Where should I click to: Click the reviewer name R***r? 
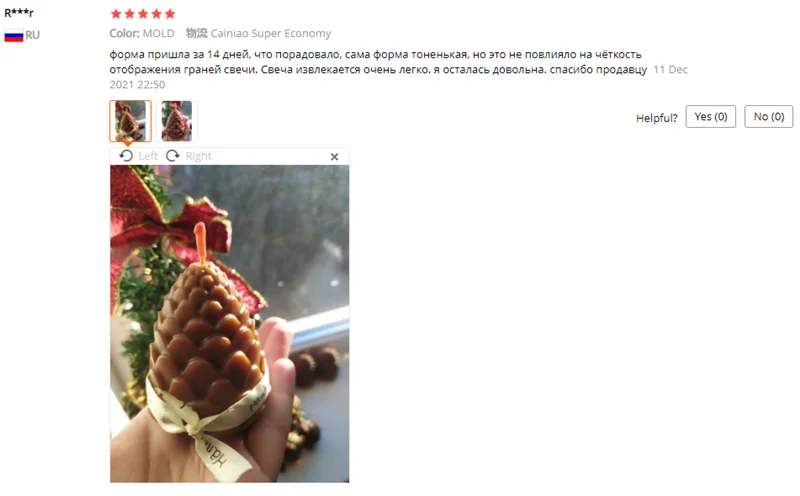pos(19,13)
